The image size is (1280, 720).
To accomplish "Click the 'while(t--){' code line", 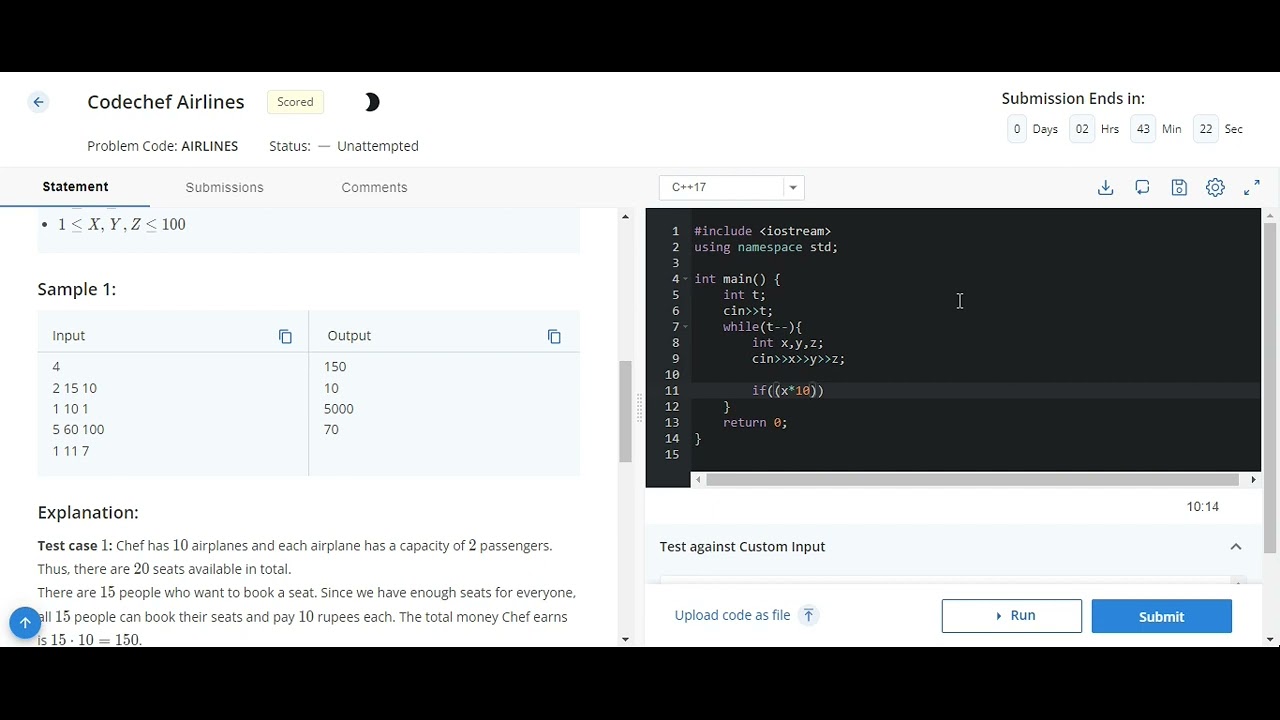I will click(x=762, y=327).
